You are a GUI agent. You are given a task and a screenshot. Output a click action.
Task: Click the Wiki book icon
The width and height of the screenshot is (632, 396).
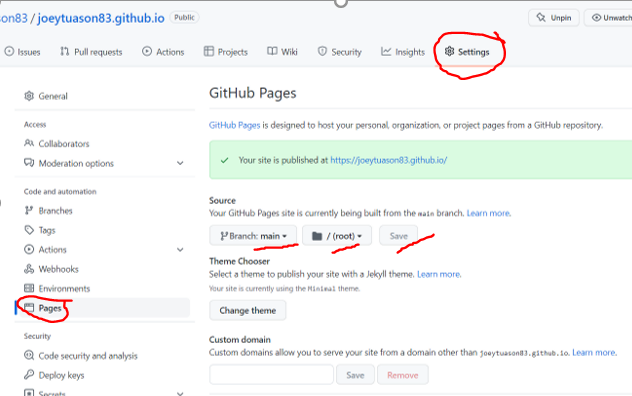272,52
